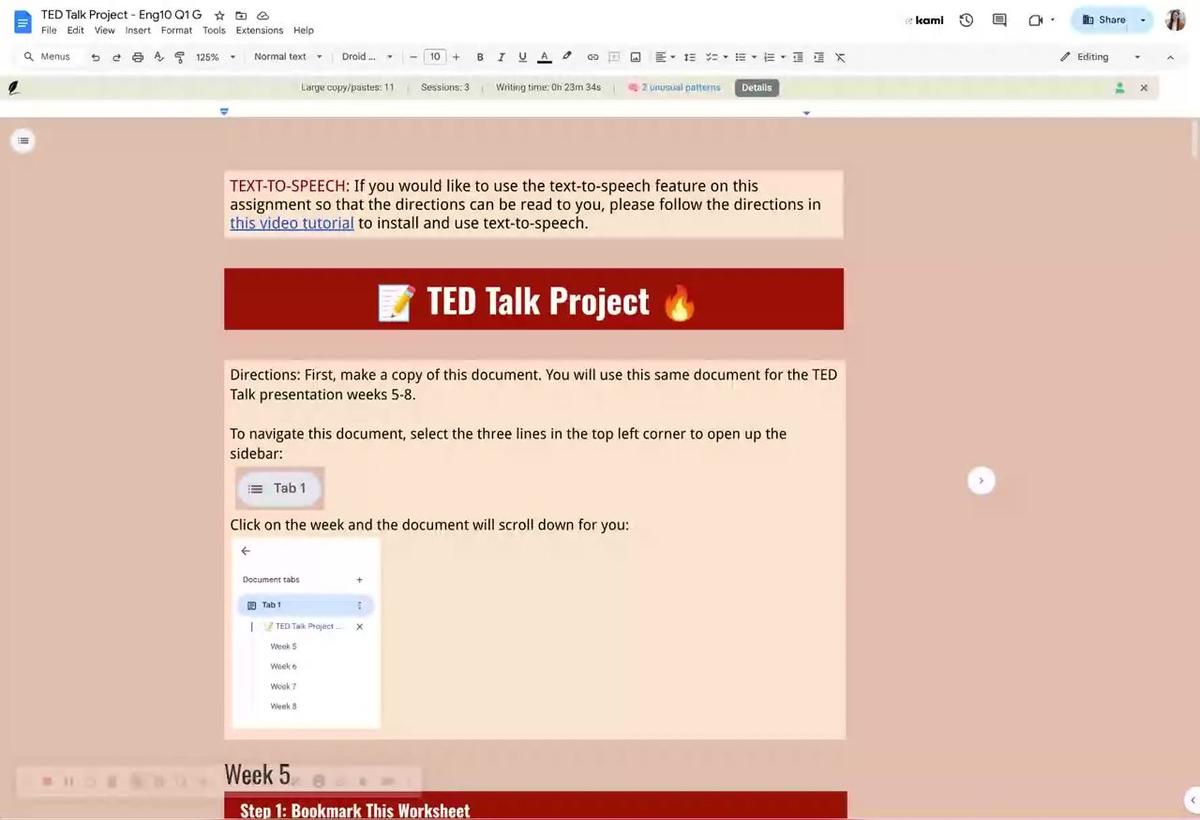The width and height of the screenshot is (1200, 820).
Task: Expand the bulleted list options arrow
Action: (x=754, y=57)
